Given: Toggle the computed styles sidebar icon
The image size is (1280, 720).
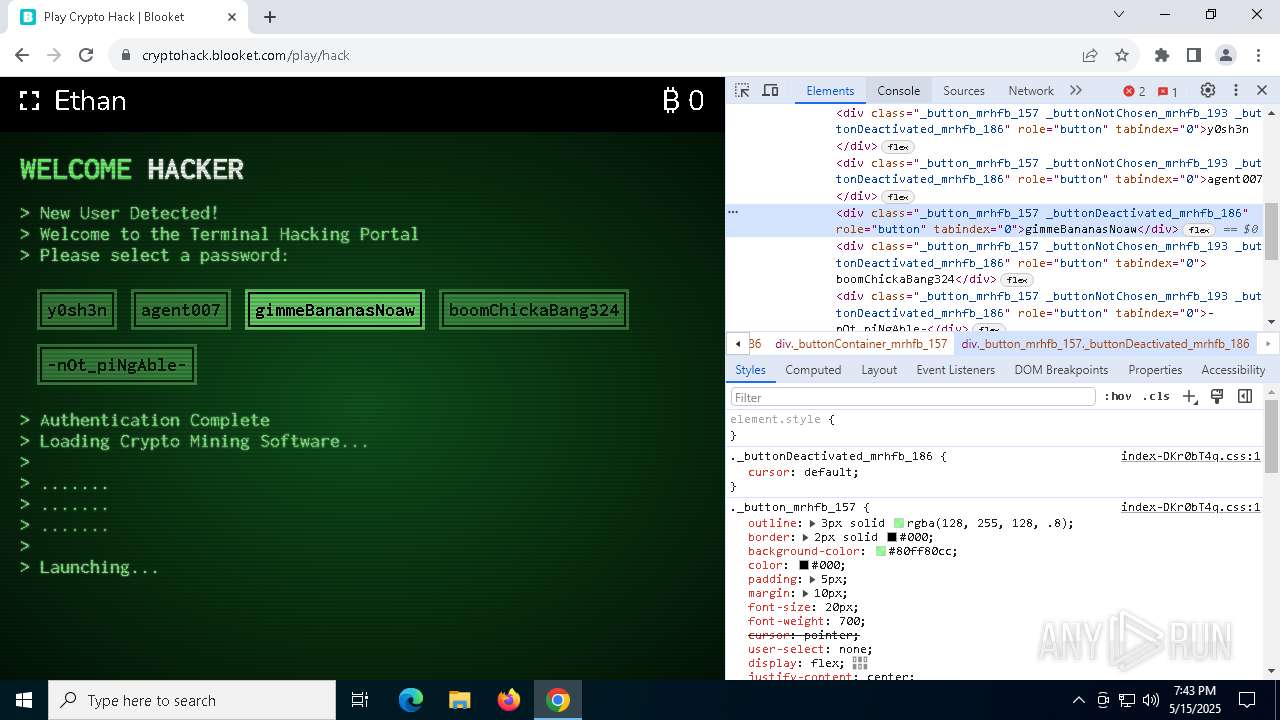Looking at the screenshot, I should click(x=1245, y=397).
